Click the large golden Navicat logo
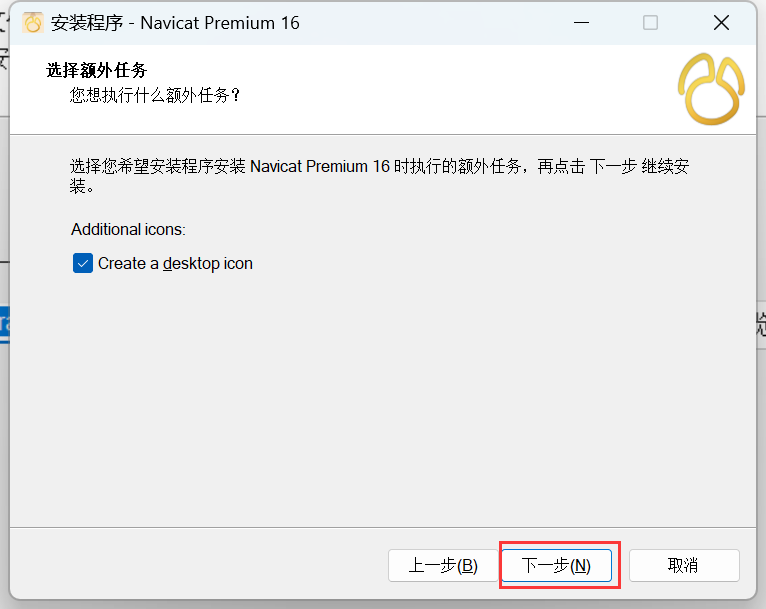Viewport: 766px width, 609px height. [711, 89]
